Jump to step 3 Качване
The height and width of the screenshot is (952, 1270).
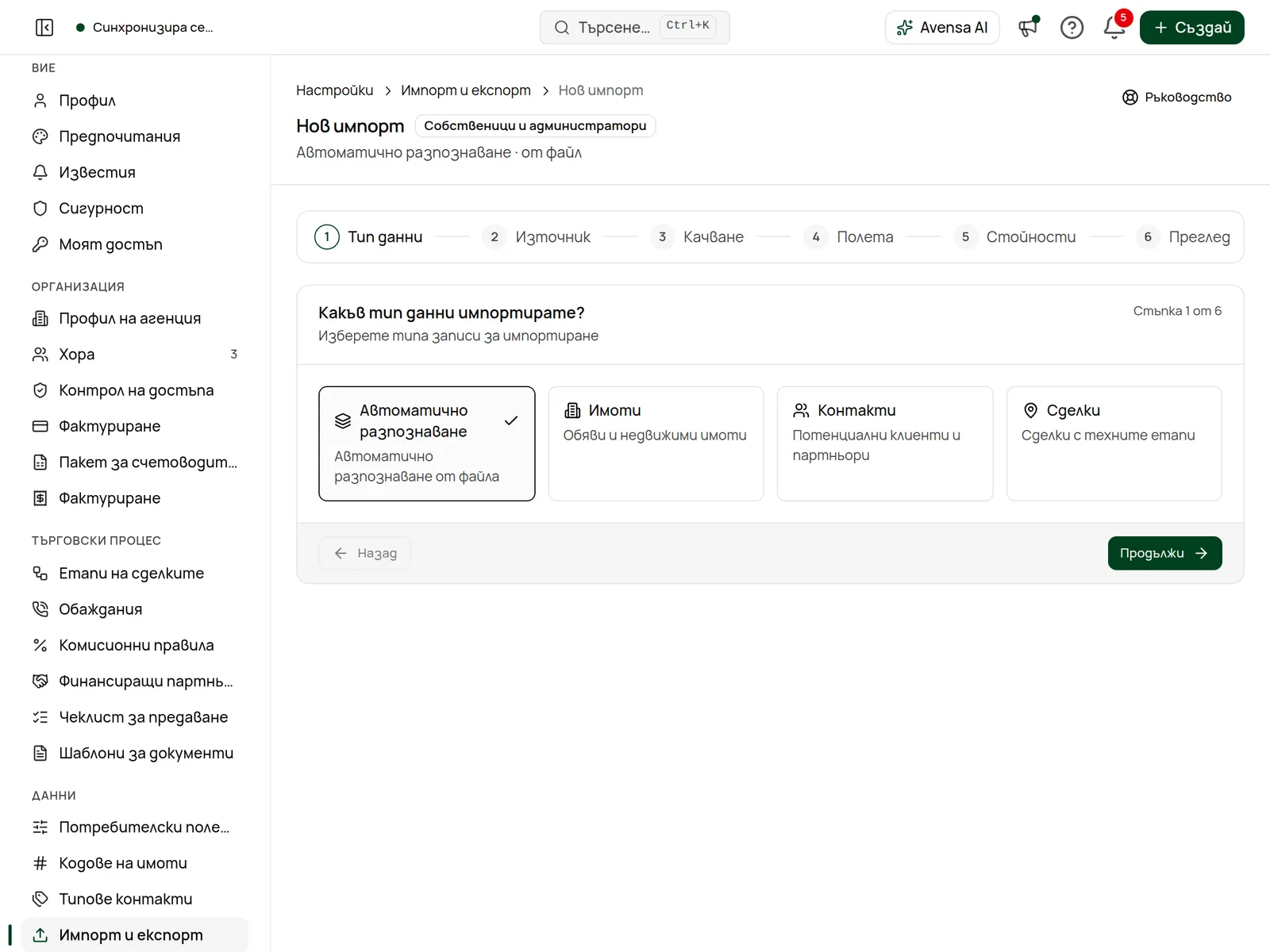click(x=697, y=237)
